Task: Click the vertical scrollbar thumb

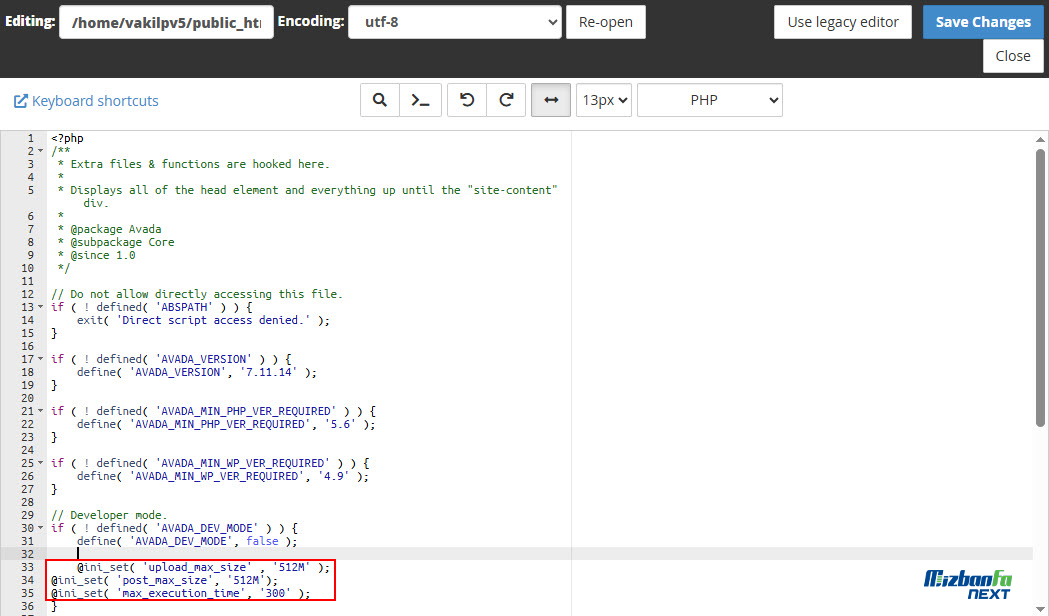Action: tap(1040, 288)
